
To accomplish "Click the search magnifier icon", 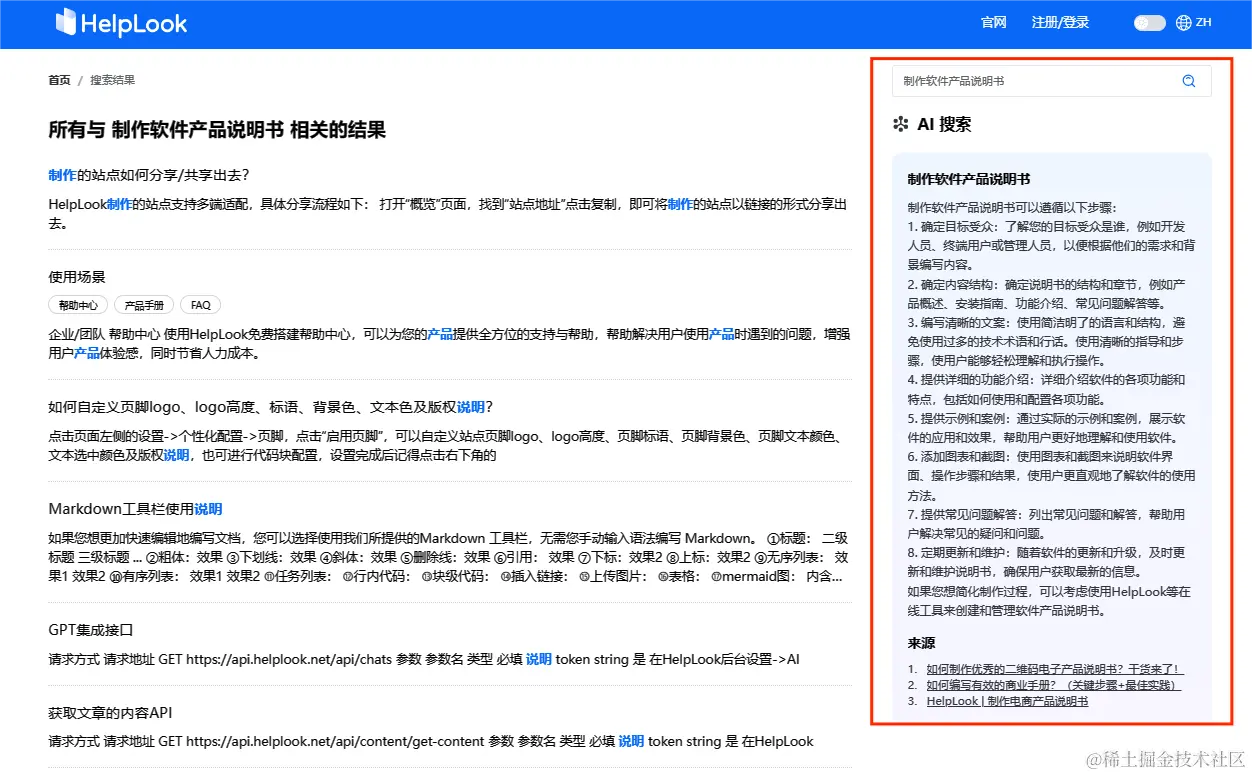I will coord(1189,81).
